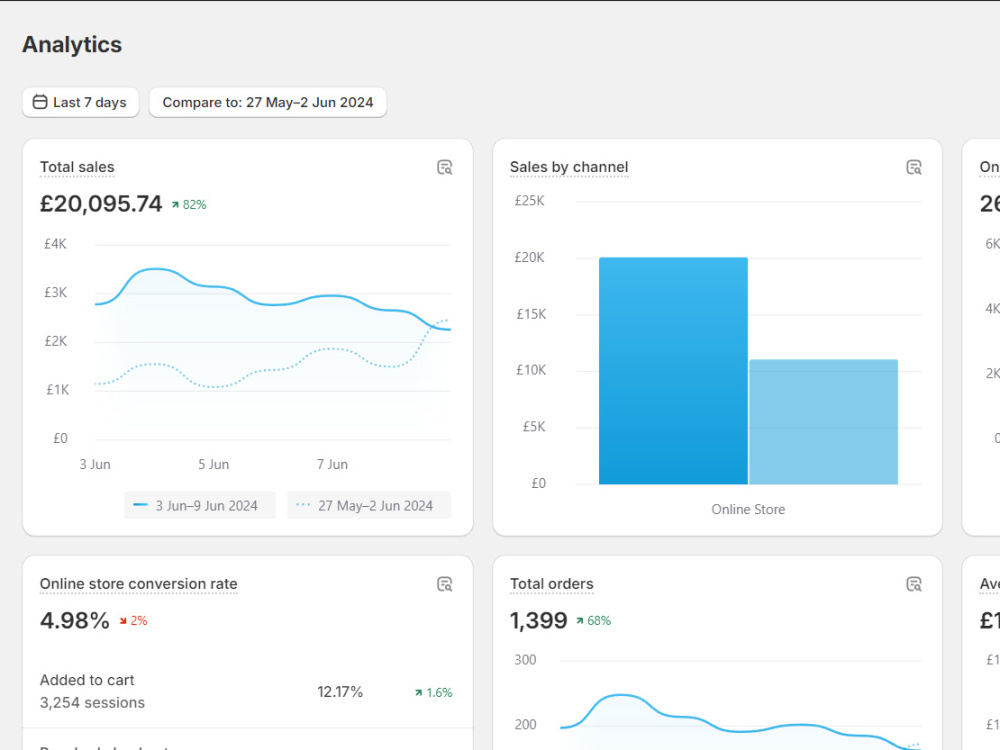Click Online store conversion rate title
Viewport: 1000px width, 750px height.
pyautogui.click(x=138, y=584)
